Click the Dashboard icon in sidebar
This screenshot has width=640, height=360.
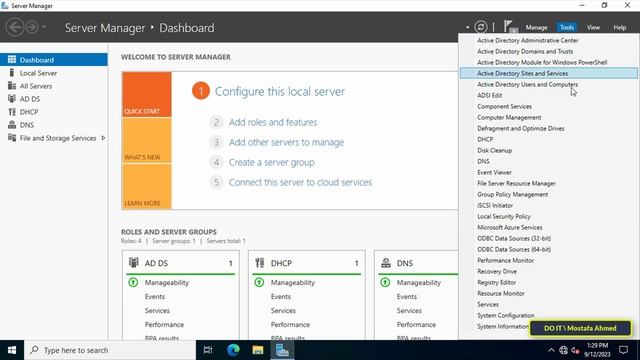[12, 60]
